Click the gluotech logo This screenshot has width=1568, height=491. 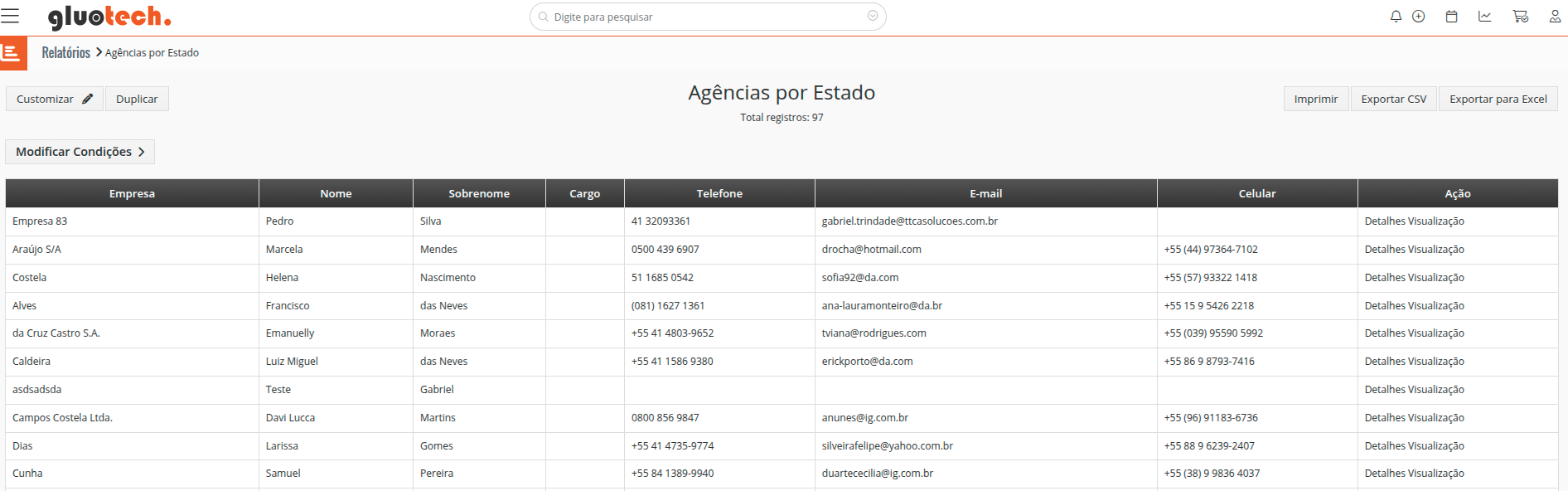109,17
